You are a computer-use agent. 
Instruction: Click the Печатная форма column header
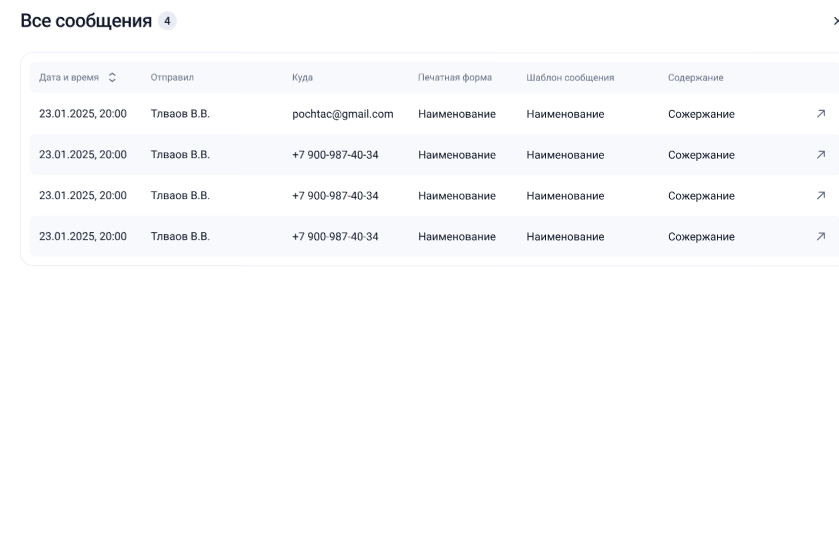(455, 78)
